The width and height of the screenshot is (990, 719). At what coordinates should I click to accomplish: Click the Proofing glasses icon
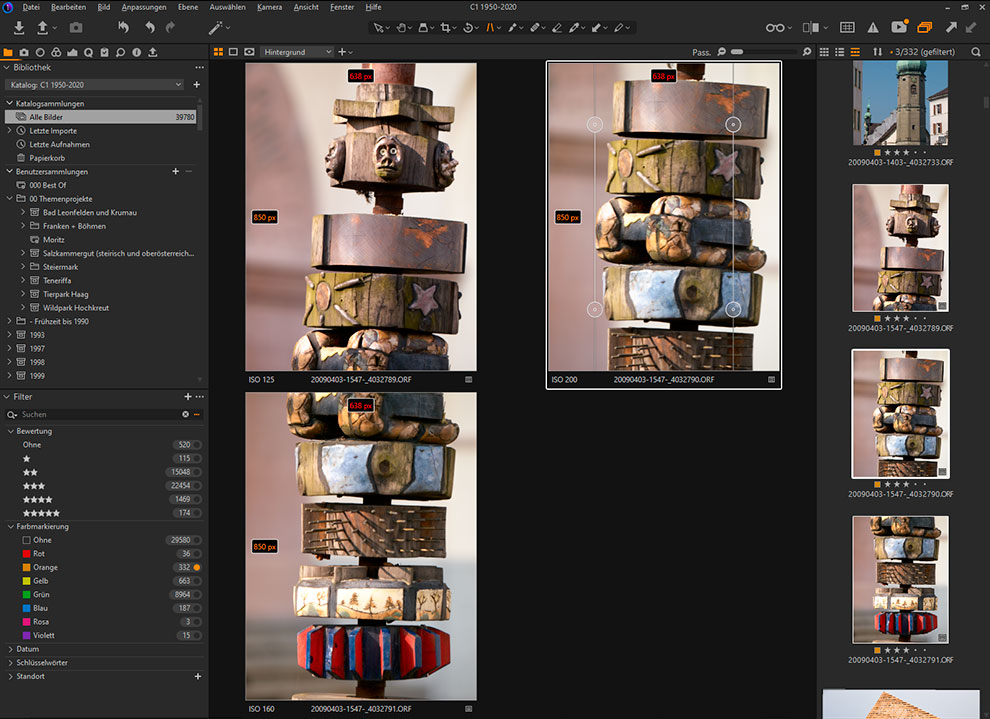(x=775, y=28)
